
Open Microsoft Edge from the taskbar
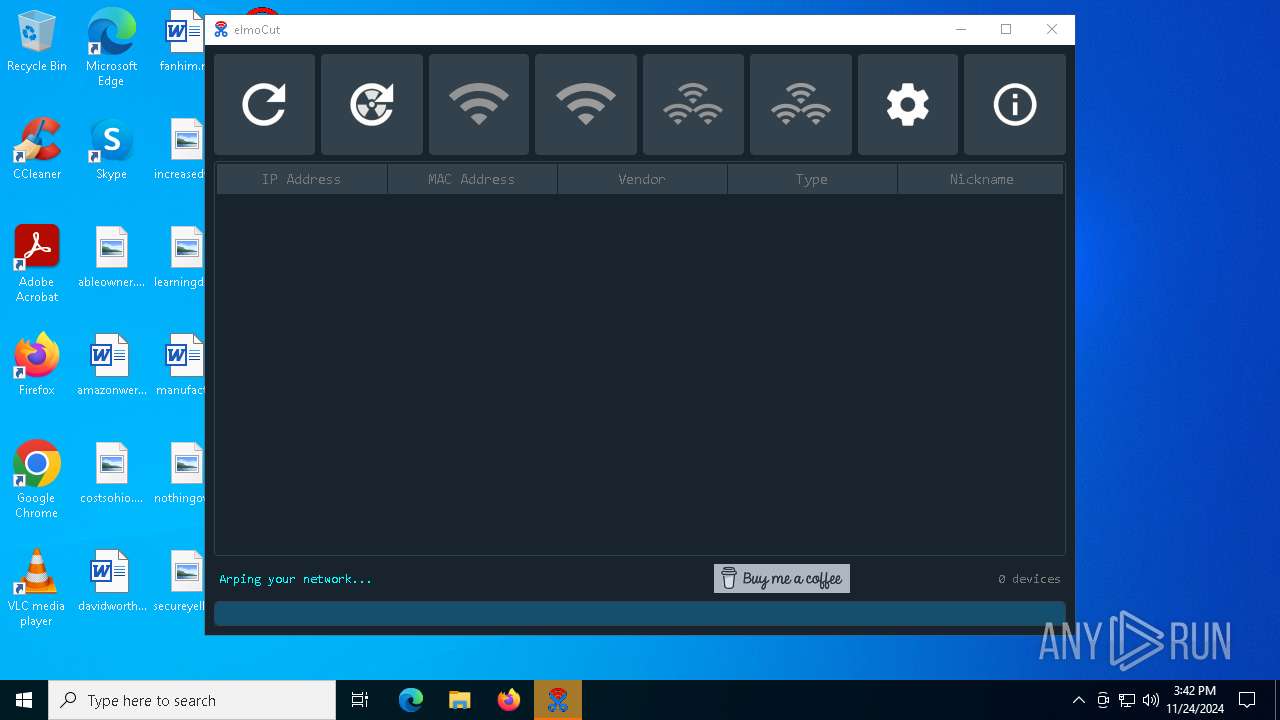point(411,700)
